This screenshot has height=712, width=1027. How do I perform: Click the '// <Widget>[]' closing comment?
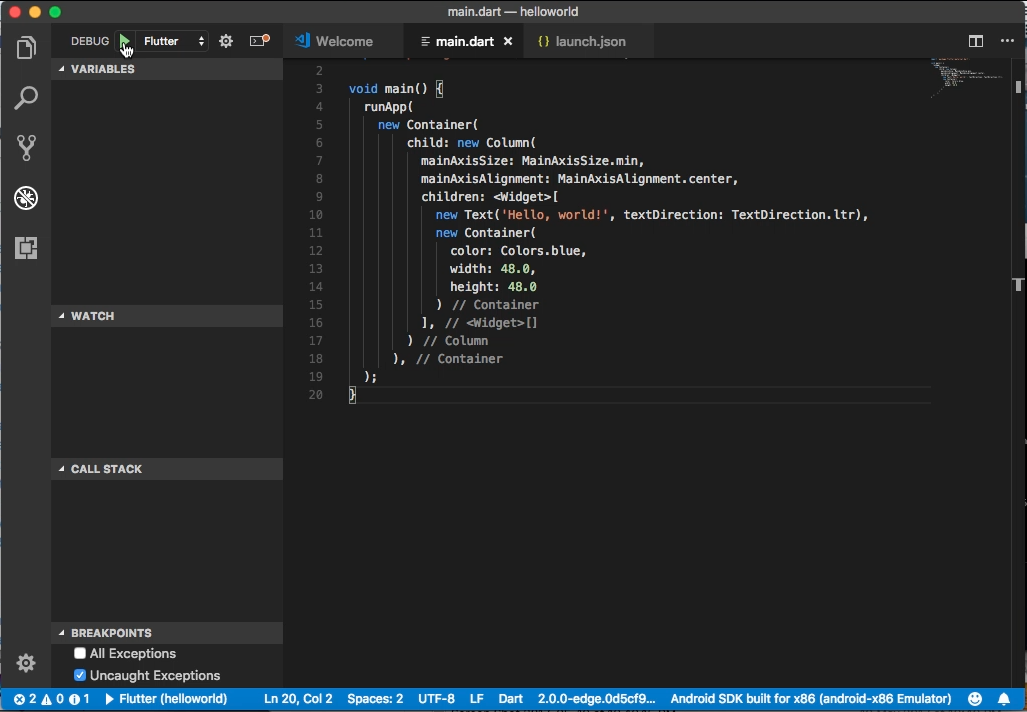click(491, 323)
